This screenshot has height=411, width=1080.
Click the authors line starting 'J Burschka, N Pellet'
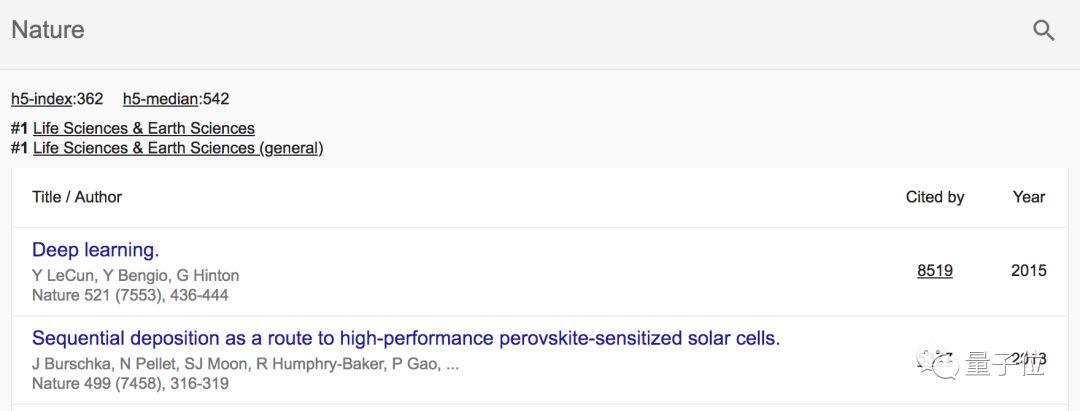245,363
